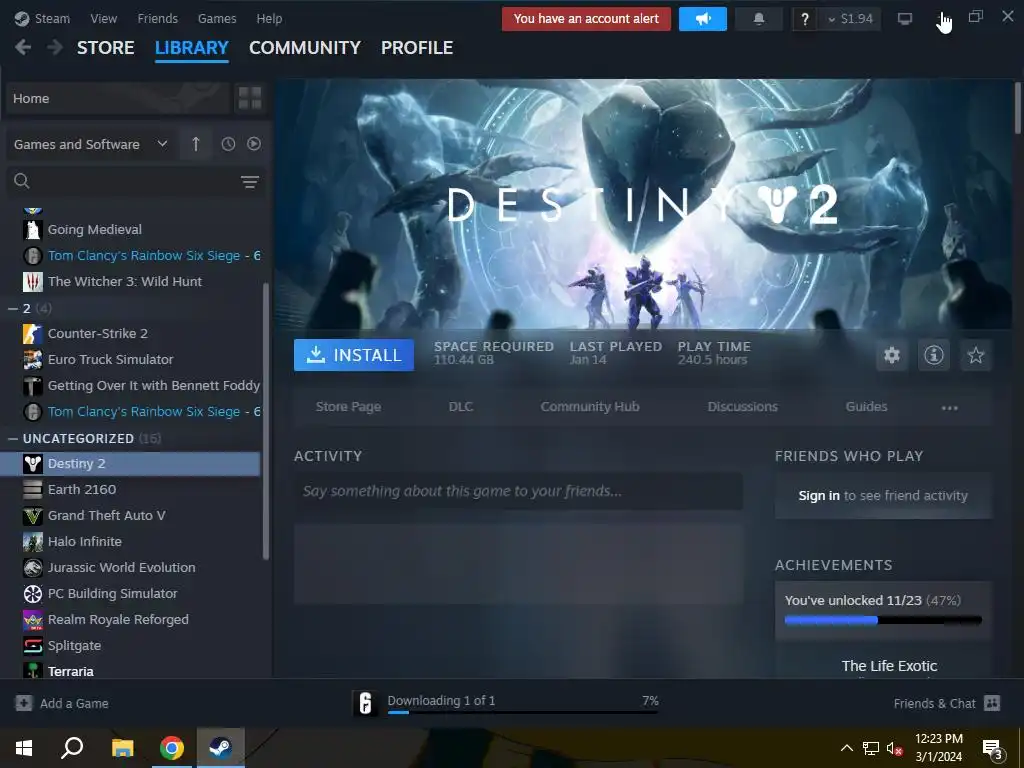
Task: Click the activity post text box
Action: [518, 491]
